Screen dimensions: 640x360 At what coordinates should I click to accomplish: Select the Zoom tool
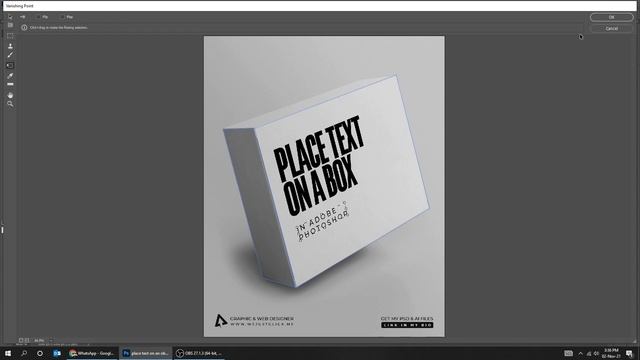pyautogui.click(x=10, y=104)
